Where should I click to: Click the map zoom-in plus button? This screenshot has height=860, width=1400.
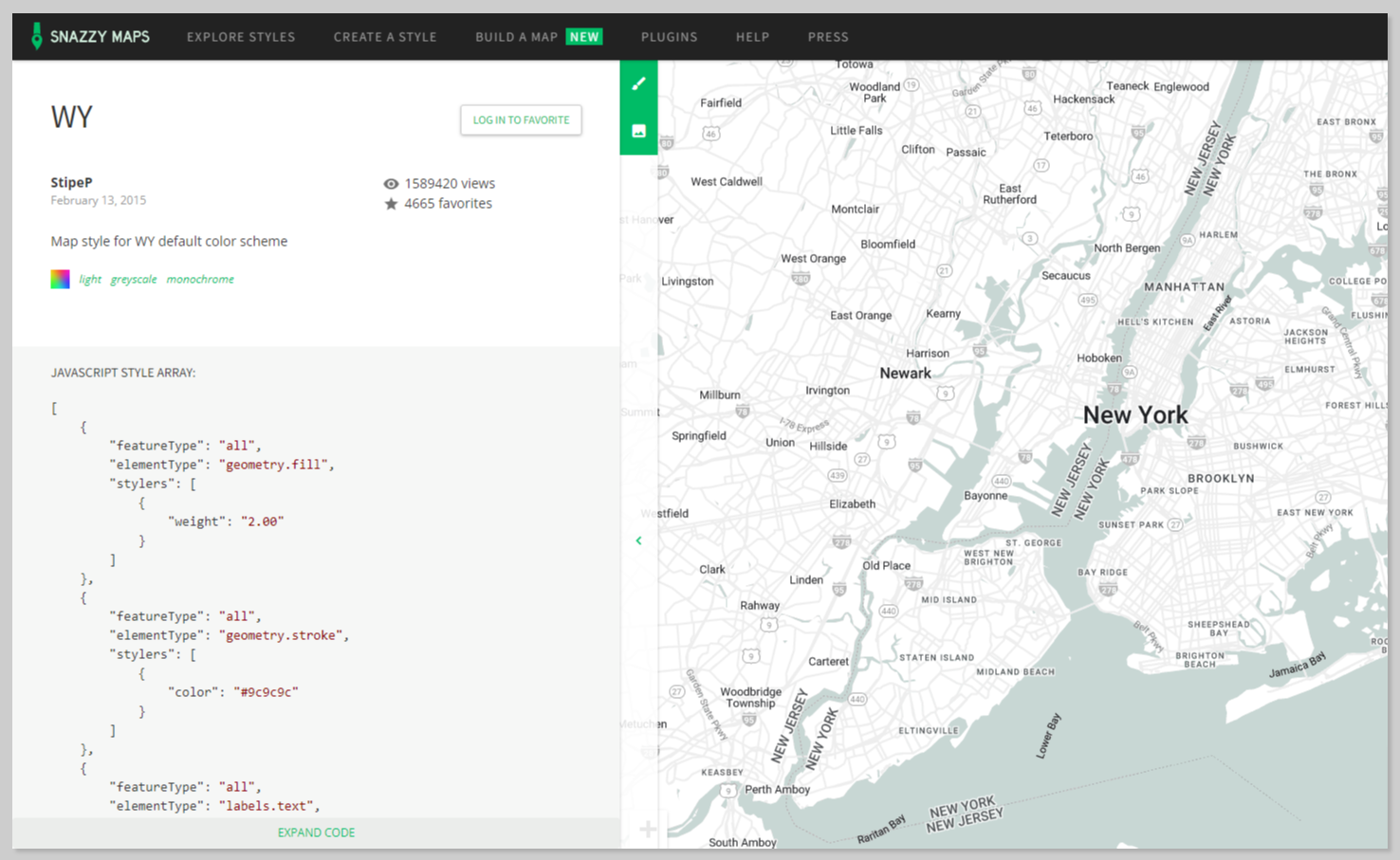click(648, 830)
